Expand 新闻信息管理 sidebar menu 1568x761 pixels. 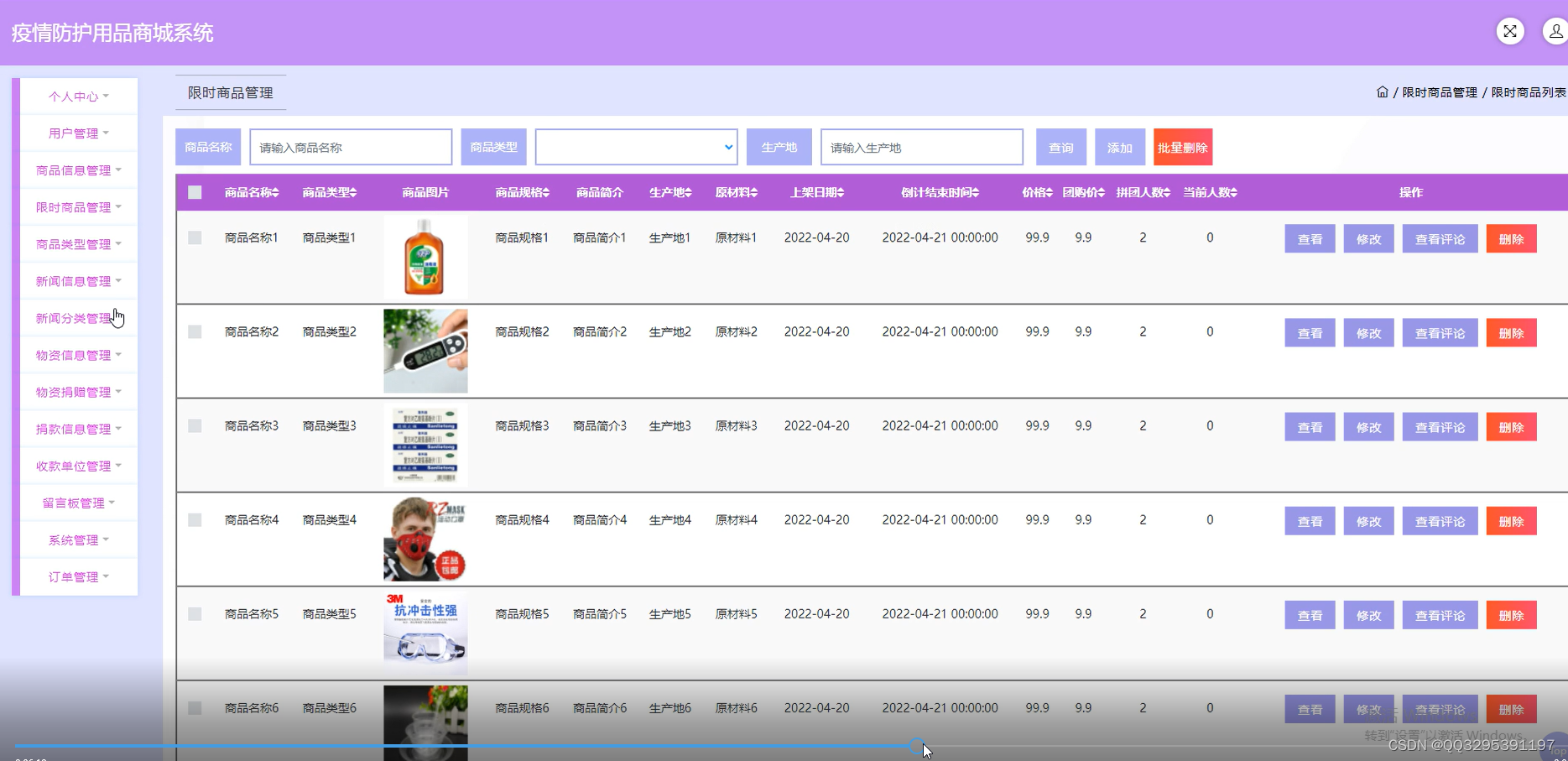pos(79,281)
